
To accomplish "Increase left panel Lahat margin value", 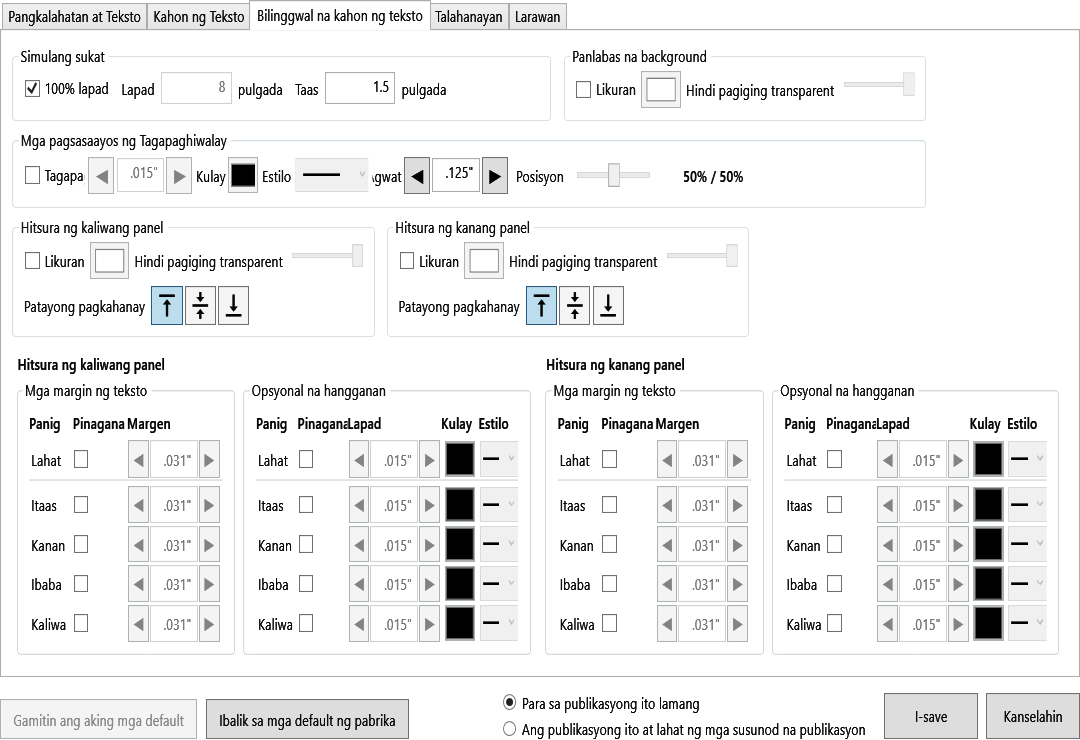I will tap(209, 460).
